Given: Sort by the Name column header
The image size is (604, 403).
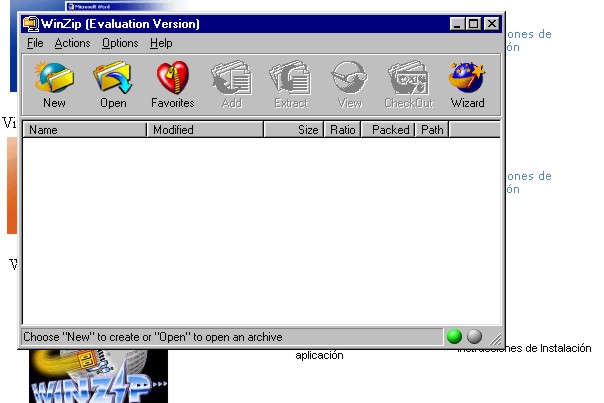Looking at the screenshot, I should coord(85,130).
